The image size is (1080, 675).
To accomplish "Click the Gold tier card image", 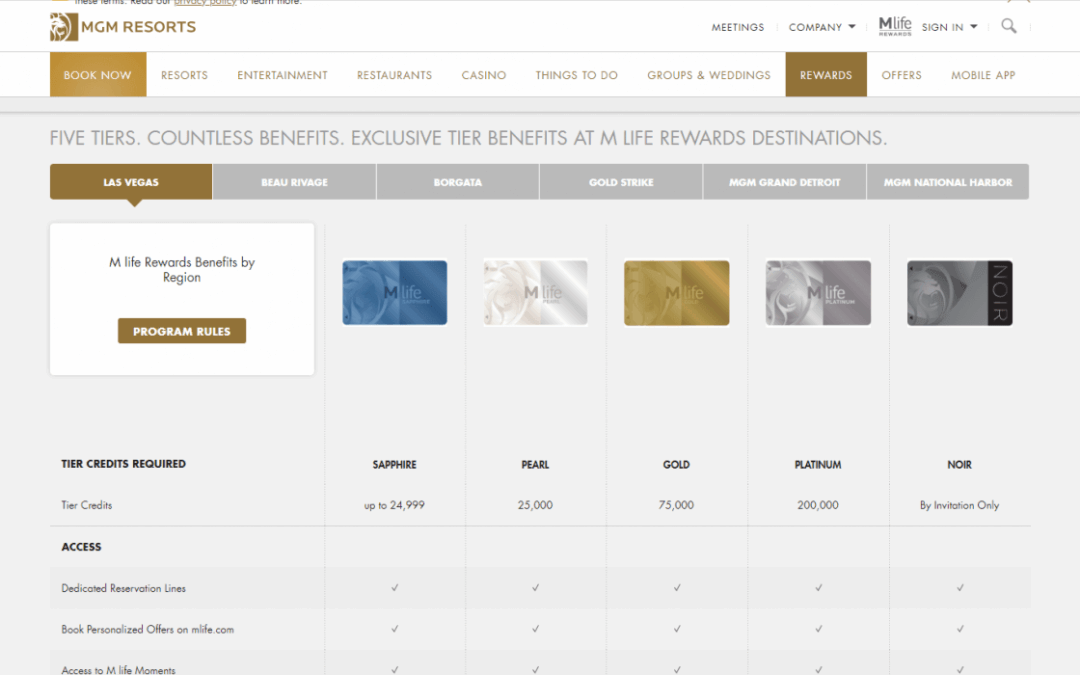I will point(676,293).
